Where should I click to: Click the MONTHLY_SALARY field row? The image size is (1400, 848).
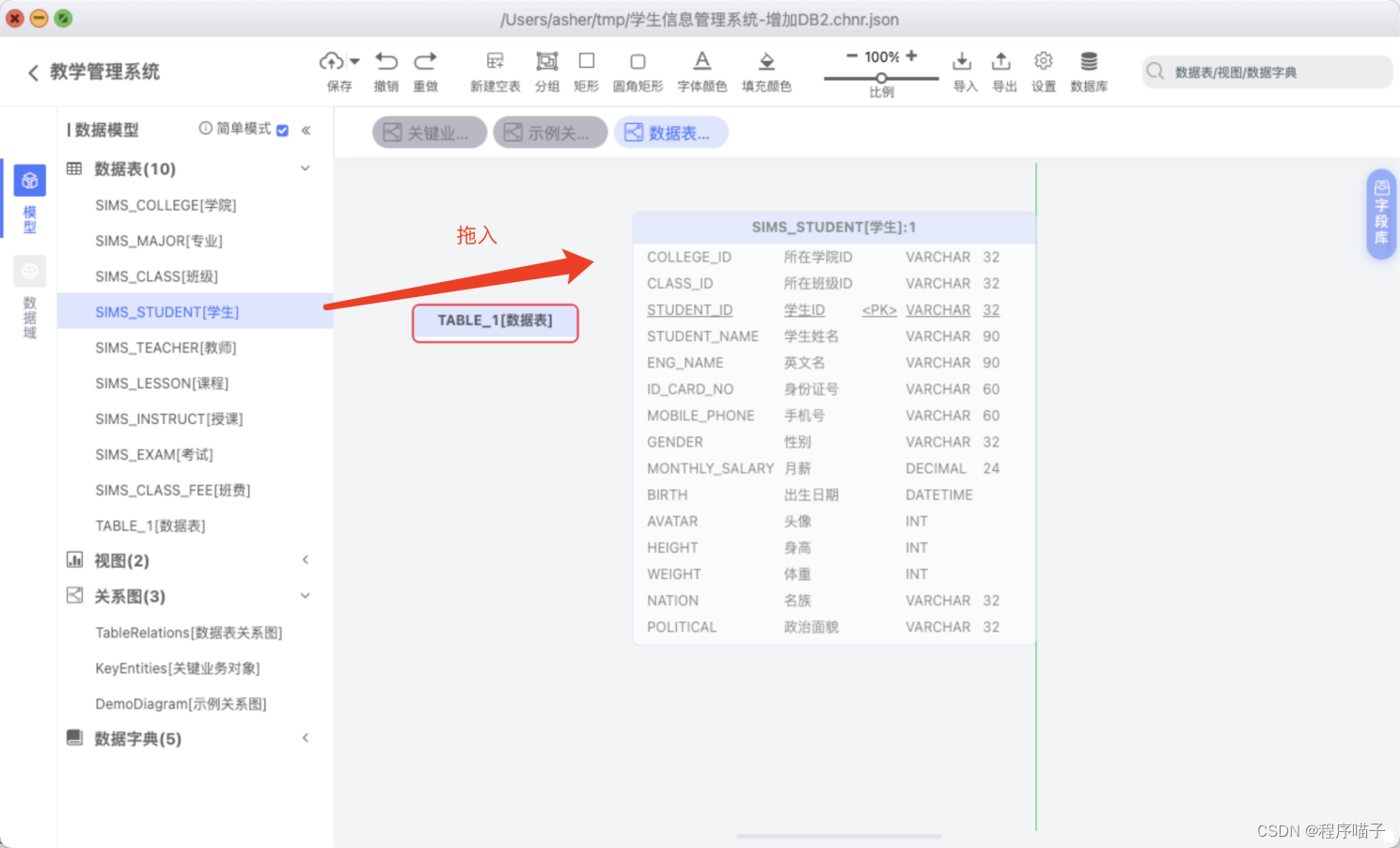834,468
